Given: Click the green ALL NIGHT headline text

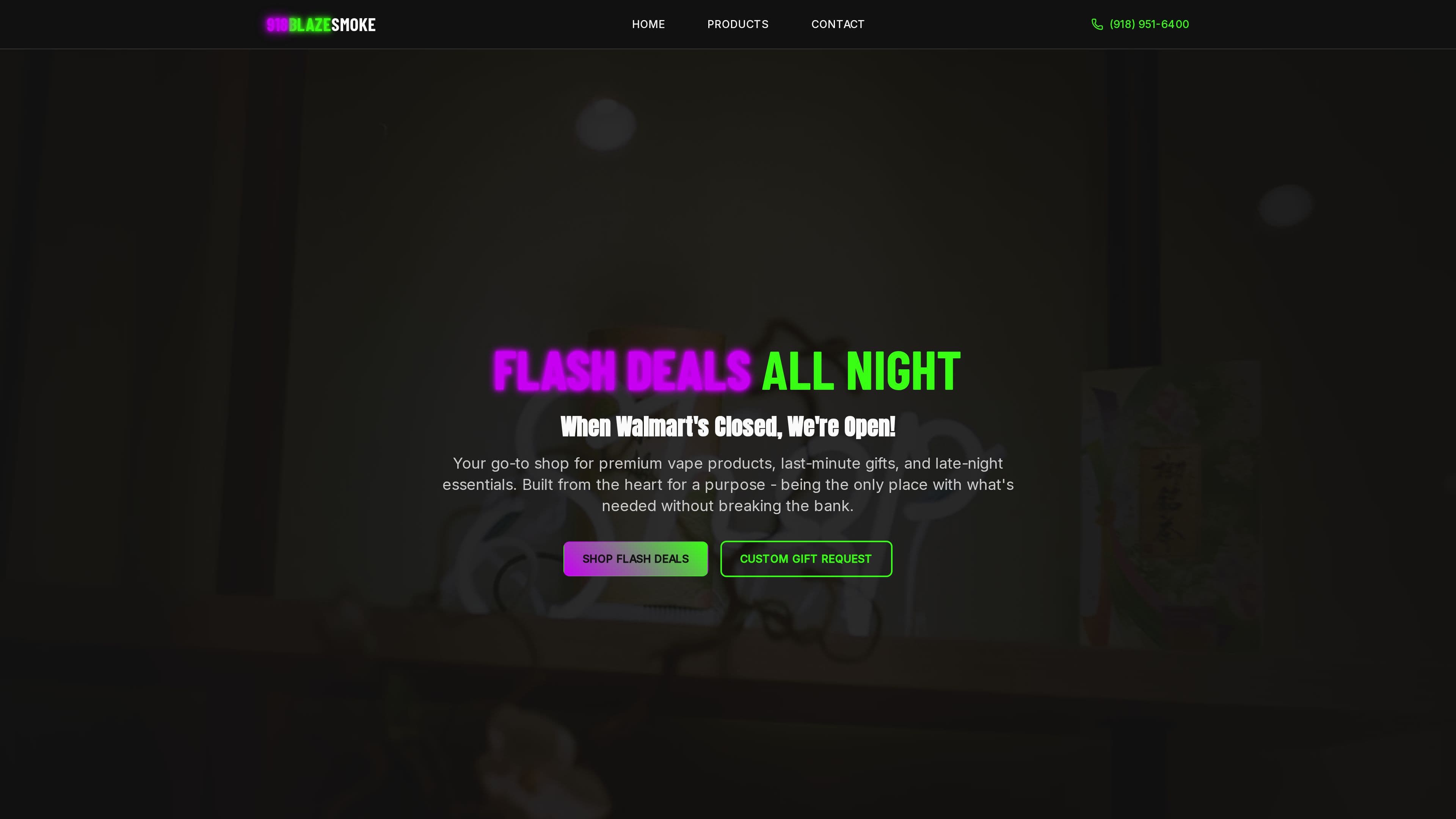Looking at the screenshot, I should [861, 371].
